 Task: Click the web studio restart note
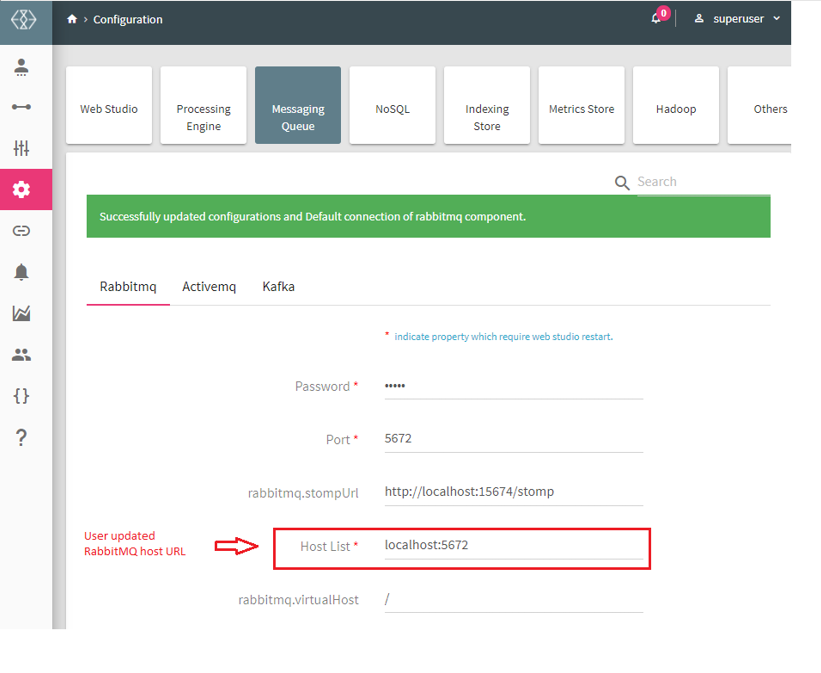click(x=503, y=337)
